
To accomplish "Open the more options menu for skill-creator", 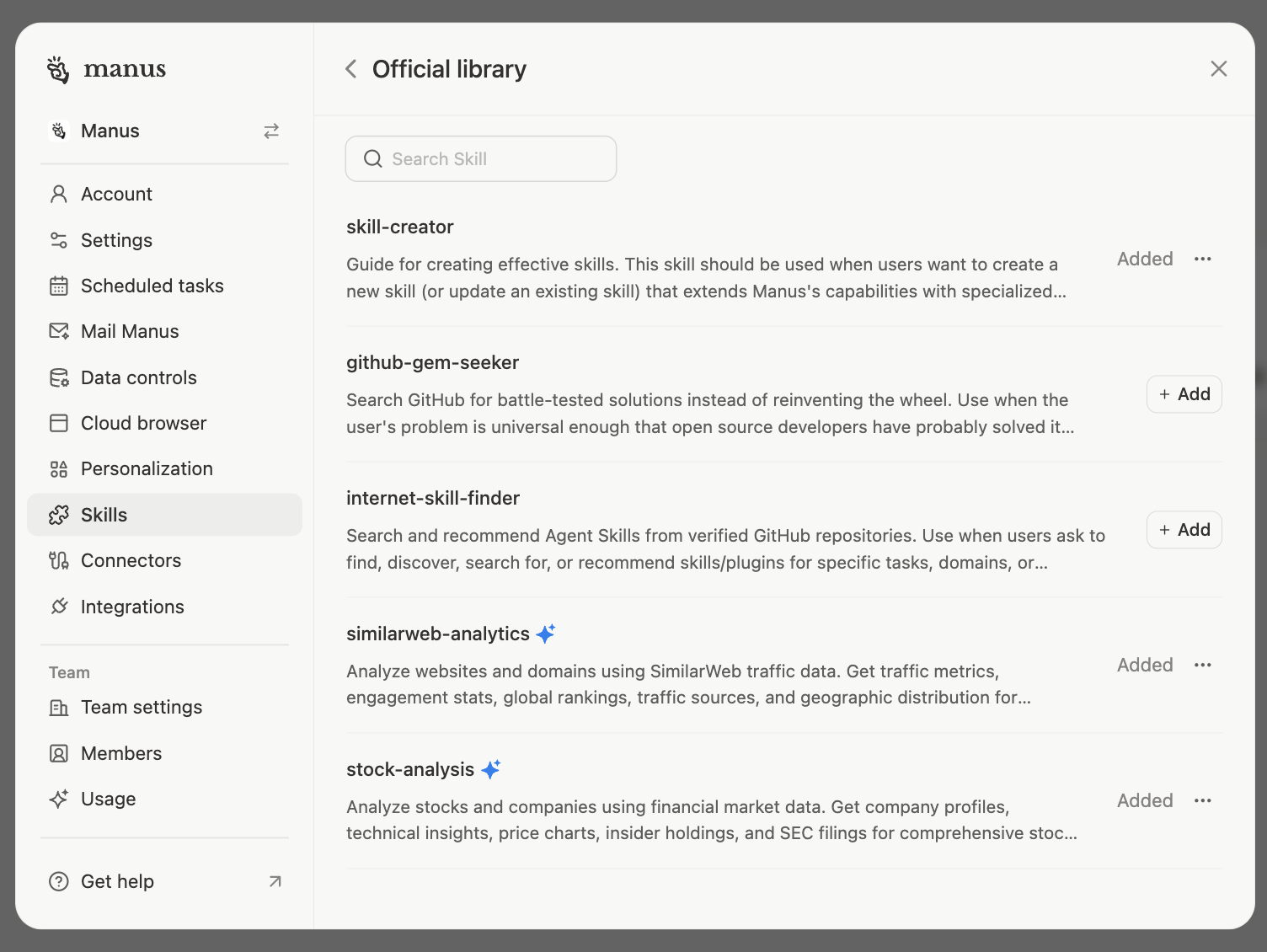I will pos(1203,259).
